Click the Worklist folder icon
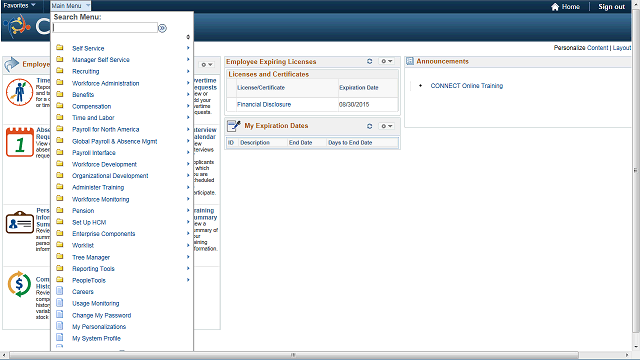The width and height of the screenshot is (640, 360). (x=60, y=245)
